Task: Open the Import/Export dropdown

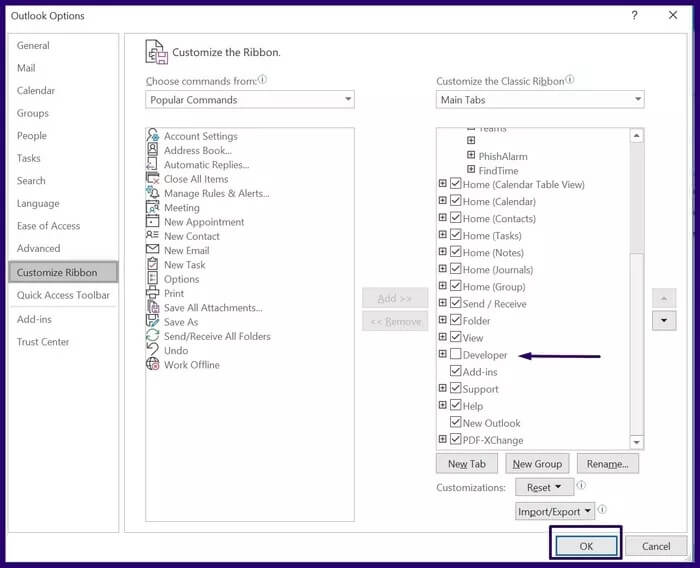Action: click(x=555, y=511)
